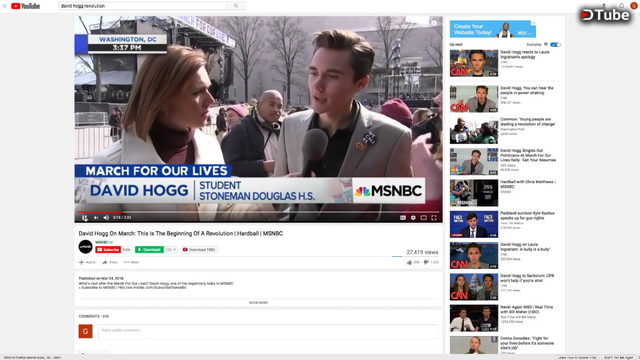This screenshot has width=640, height=360.
Task: Subscribe to the MSNBC channel
Action: point(108,249)
